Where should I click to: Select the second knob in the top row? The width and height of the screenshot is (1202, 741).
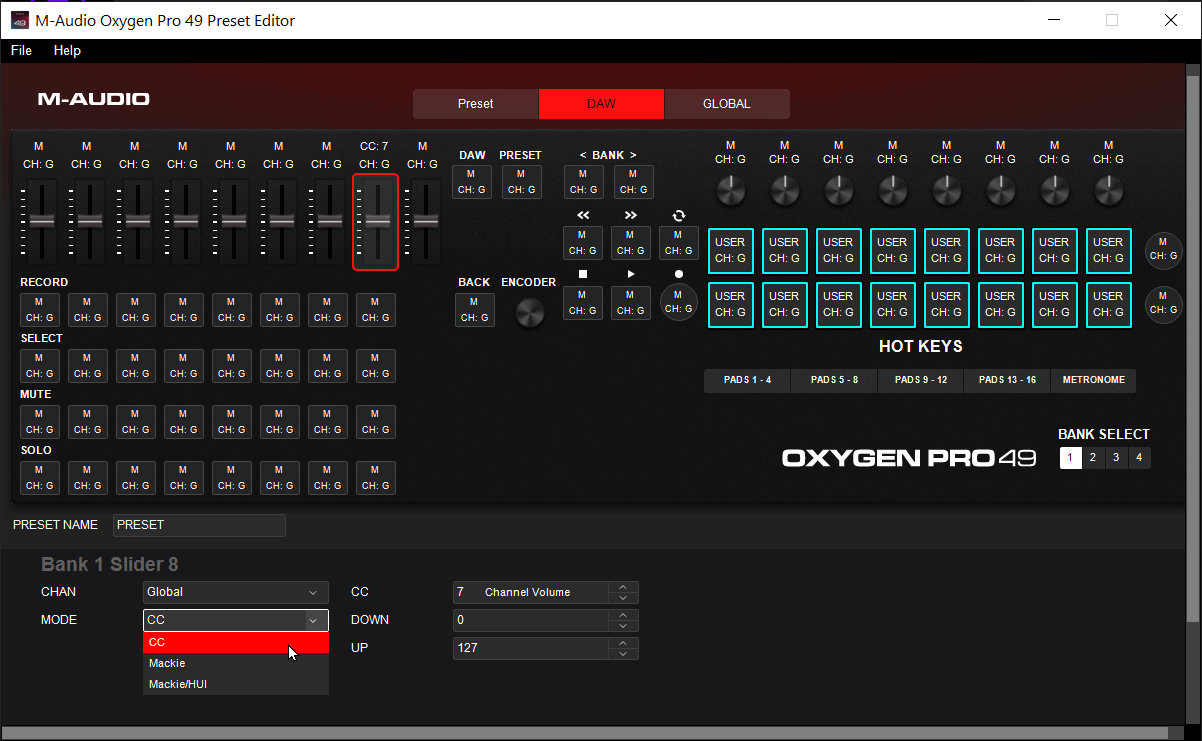[x=785, y=188]
